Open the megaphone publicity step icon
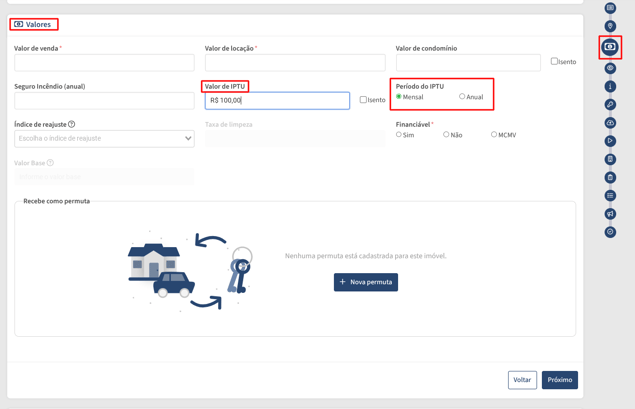 pyautogui.click(x=610, y=214)
